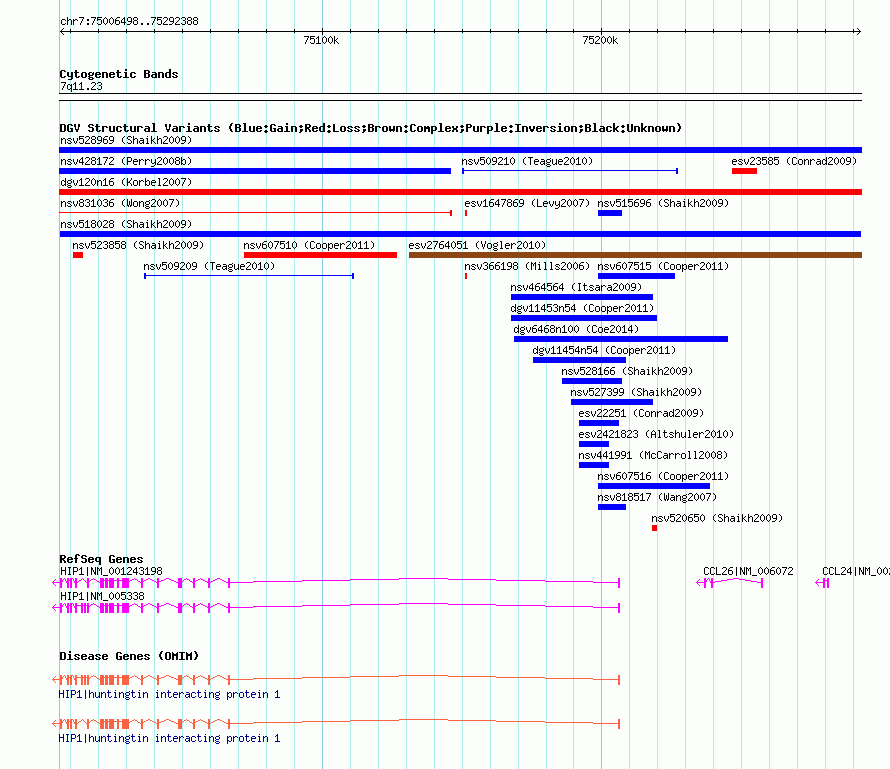Click the CCL24 gene label
890x769 pixels.
pos(855,571)
